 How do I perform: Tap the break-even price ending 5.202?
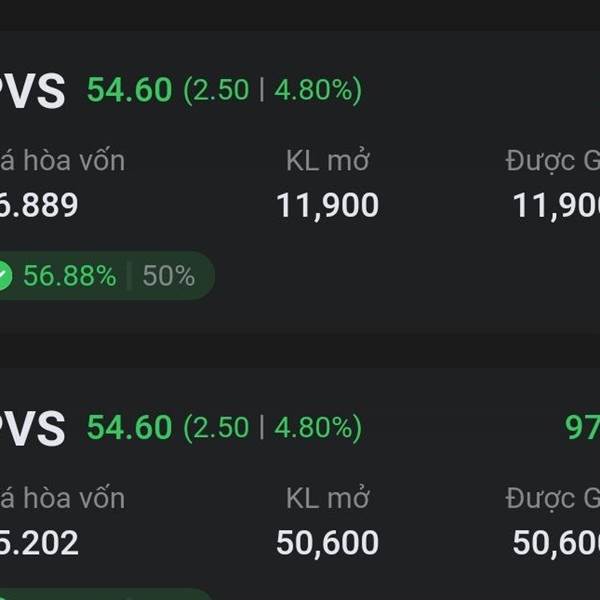click(39, 543)
